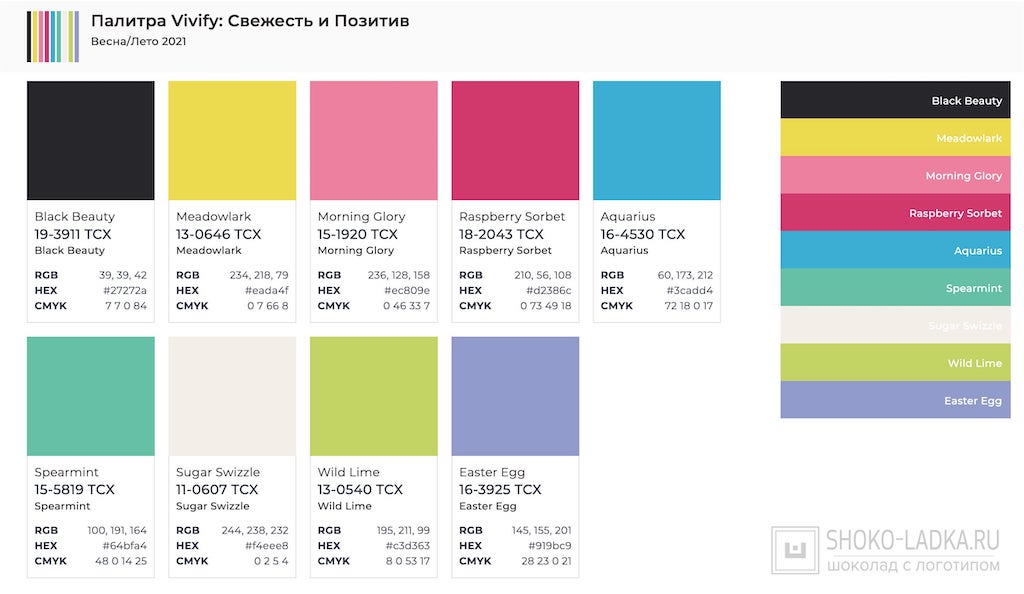Select the Easter Egg sidebar bar
Viewport: 1024px width, 594px height.
click(895, 400)
